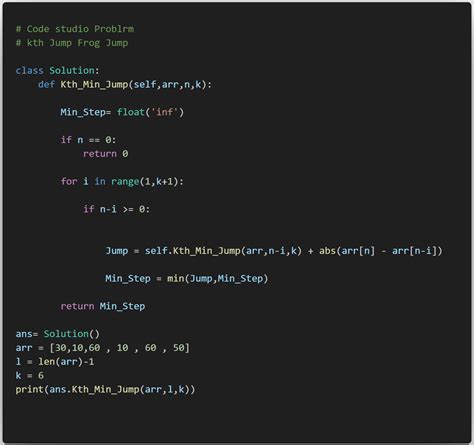Click 'Kth_Min_Jump' in the def line
The height and width of the screenshot is (445, 474).
[94, 85]
